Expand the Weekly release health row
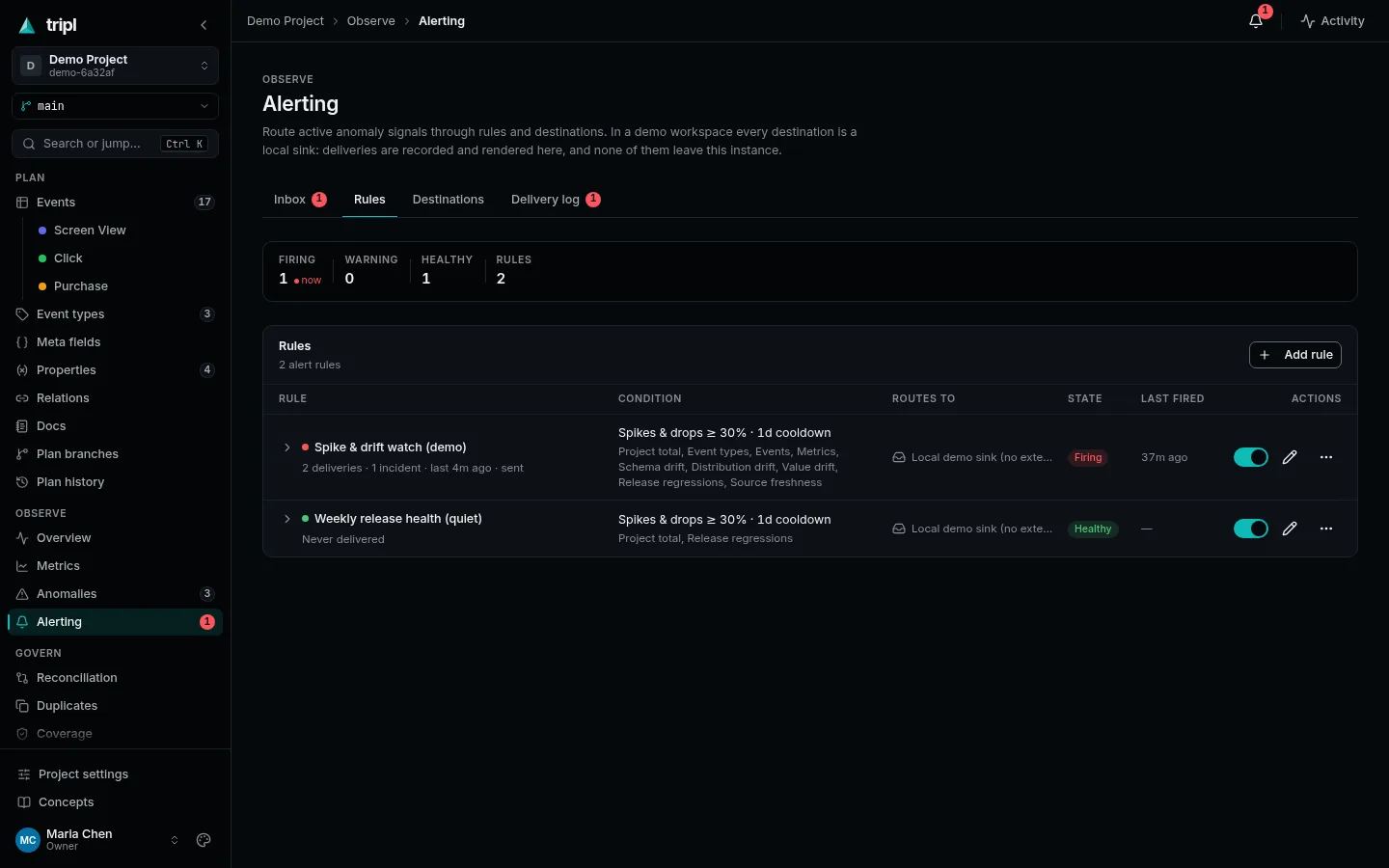Image resolution: width=1389 pixels, height=868 pixels. coord(286,519)
